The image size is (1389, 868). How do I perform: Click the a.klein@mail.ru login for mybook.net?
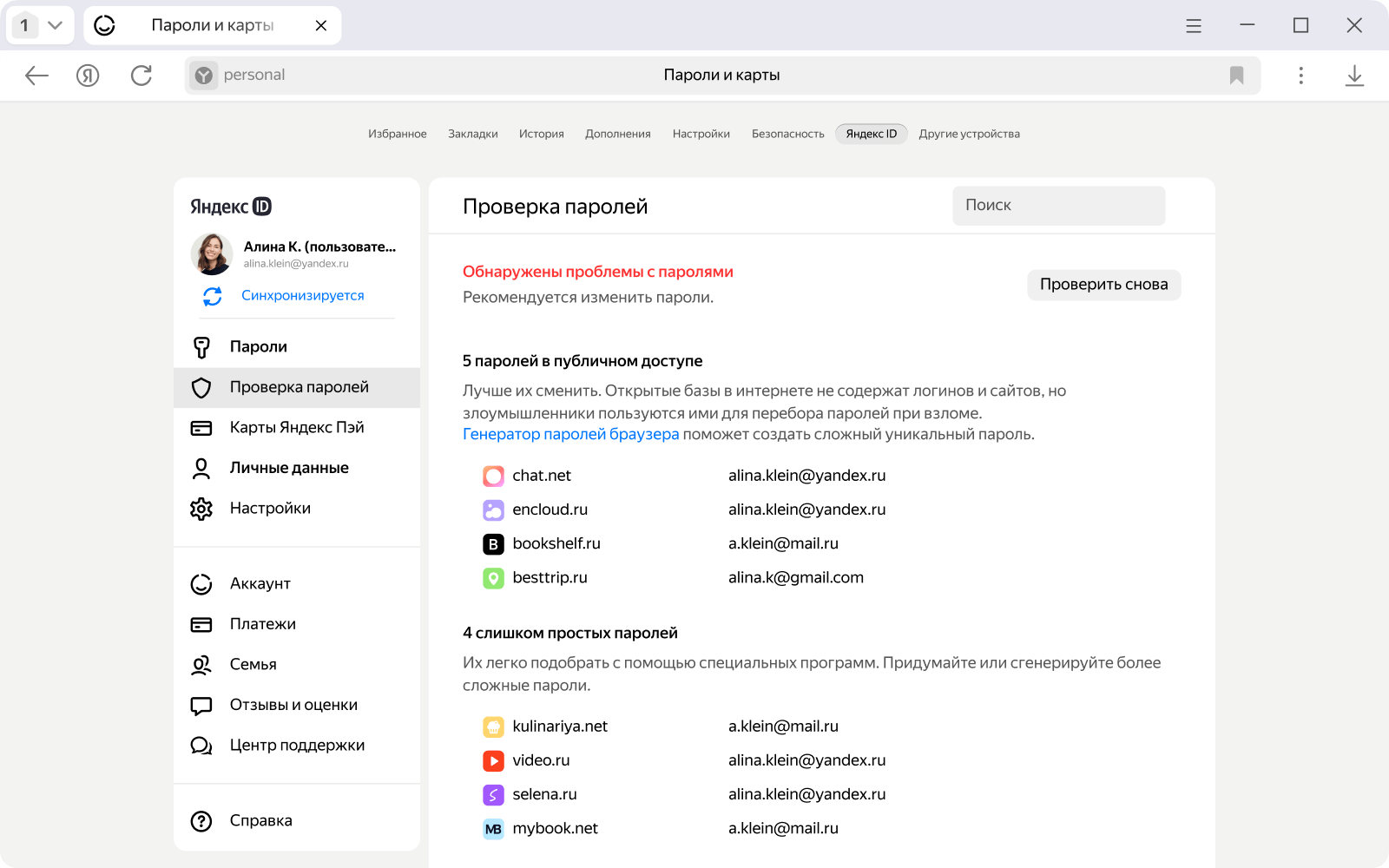point(783,828)
